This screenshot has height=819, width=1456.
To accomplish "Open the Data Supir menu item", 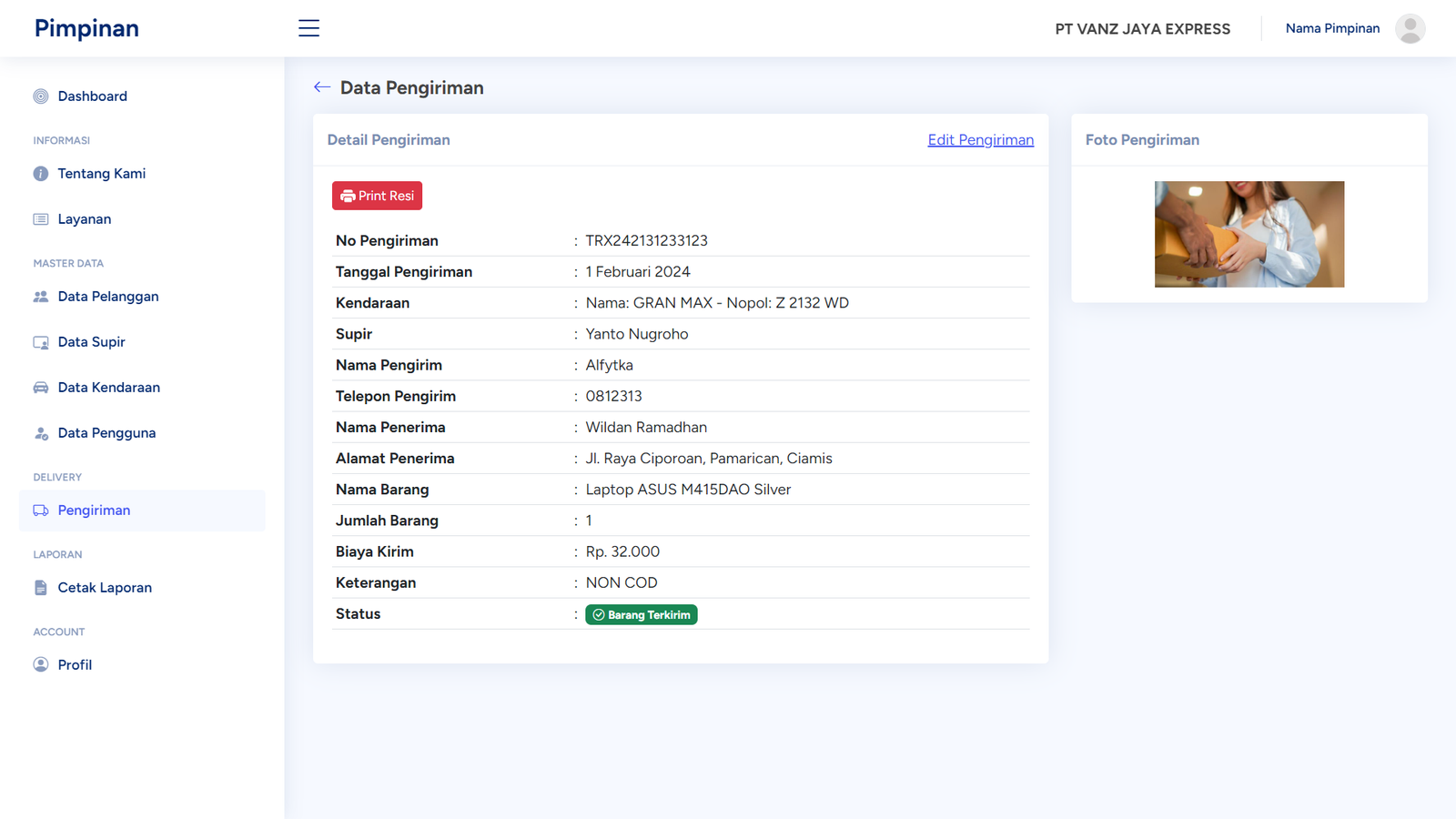I will click(91, 342).
